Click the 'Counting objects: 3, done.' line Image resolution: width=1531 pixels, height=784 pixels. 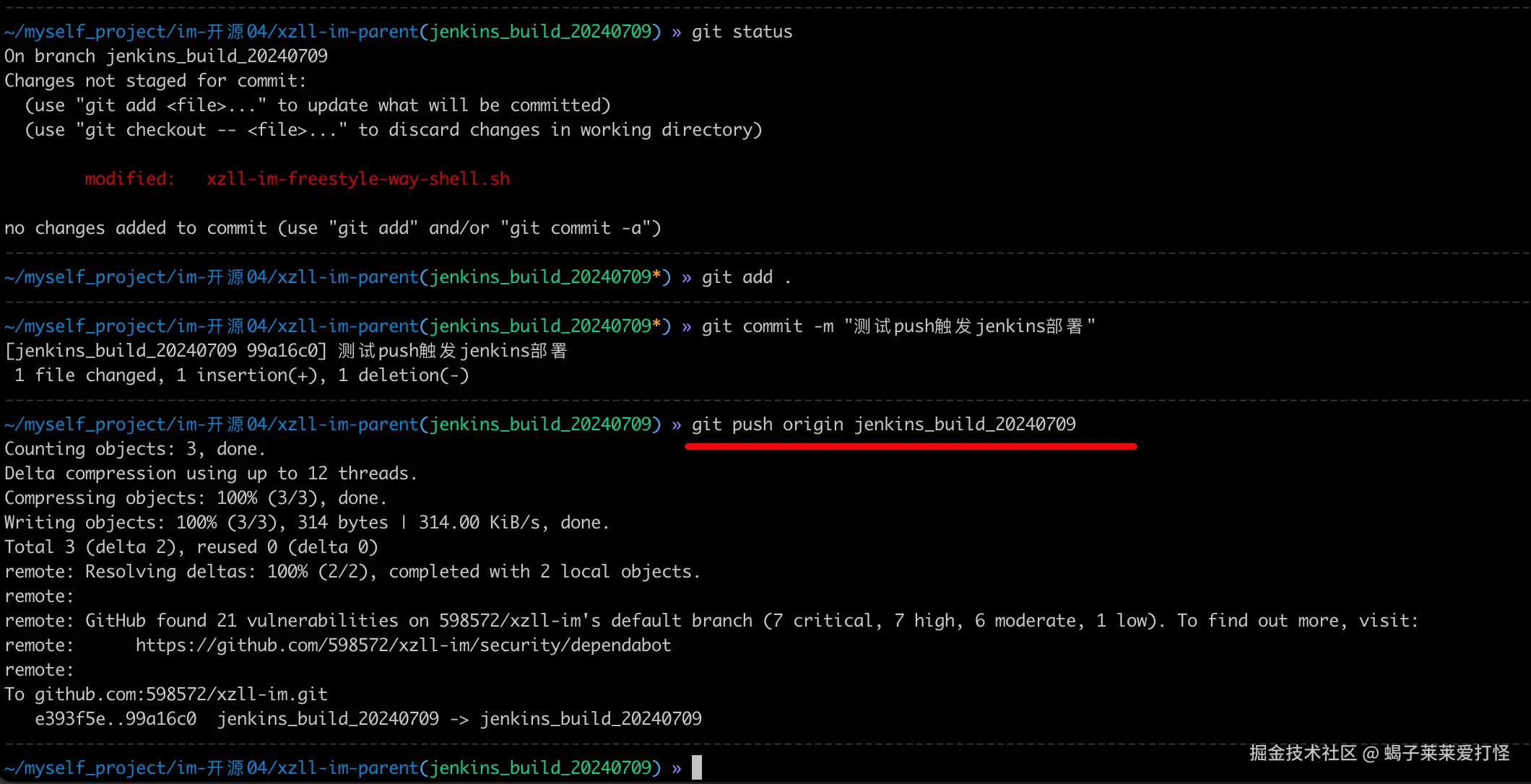(135, 449)
